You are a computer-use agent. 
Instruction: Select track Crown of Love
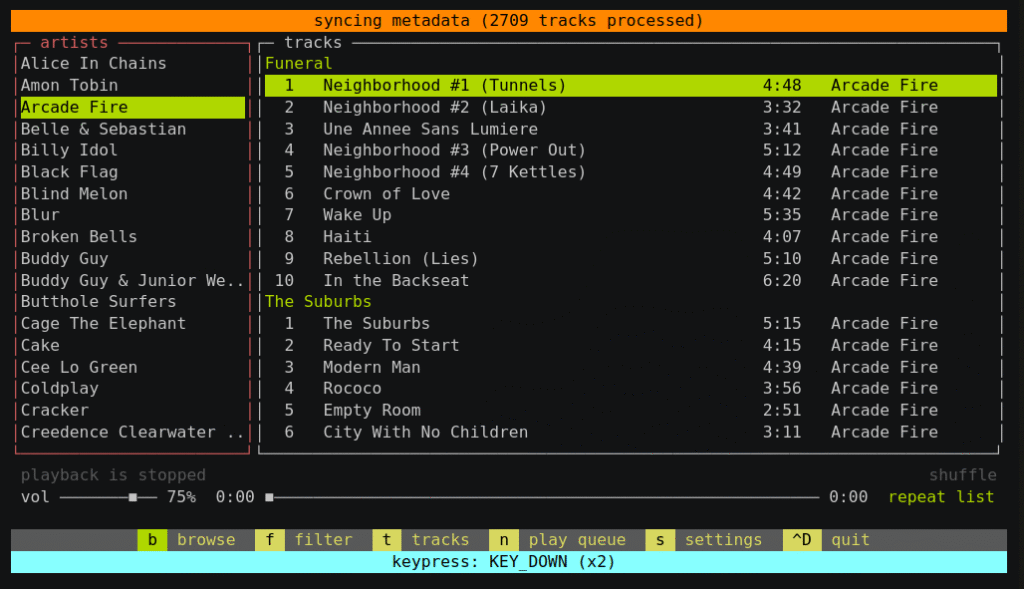coord(631,194)
